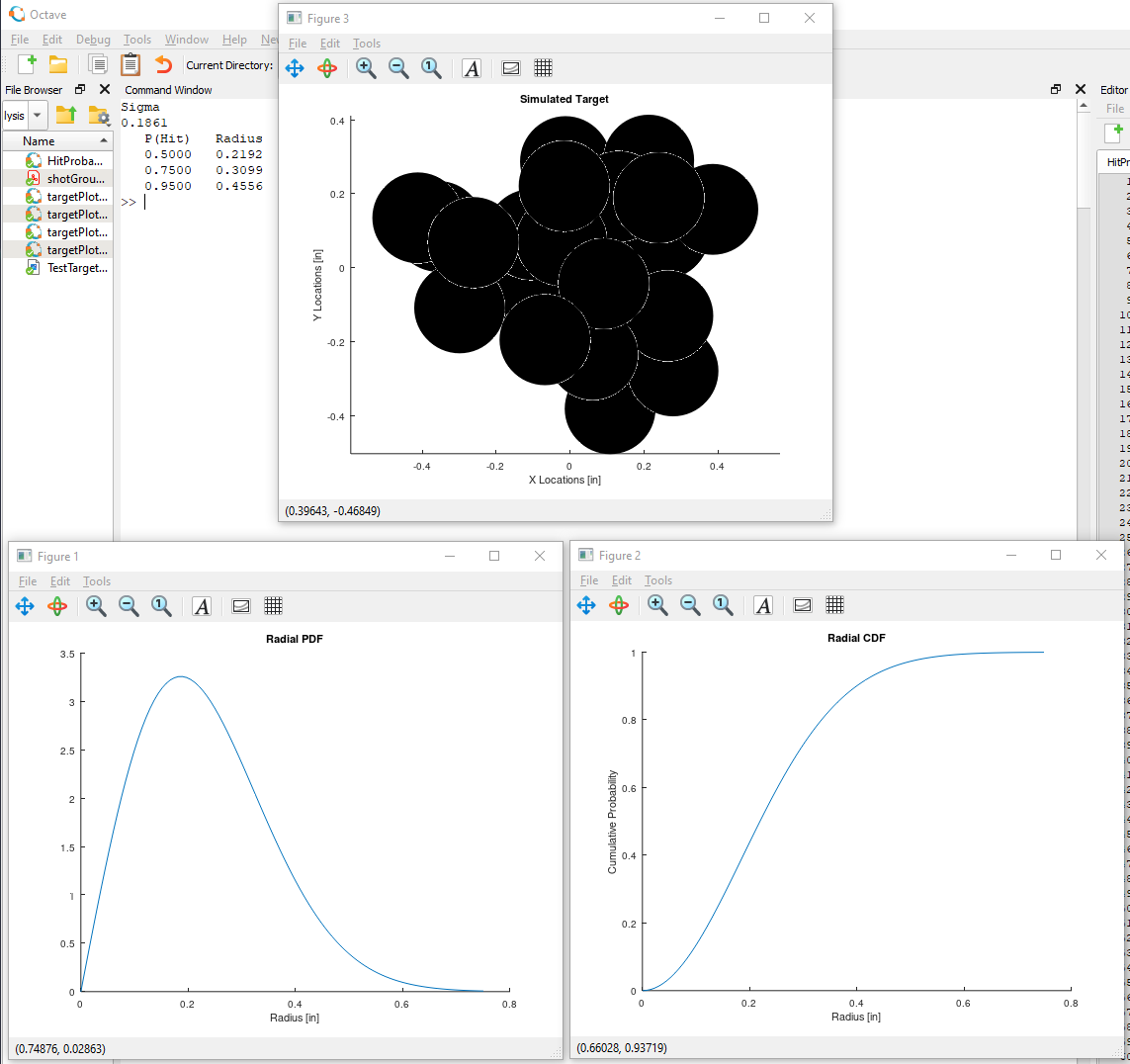Sort files by the Name column header
Screen dimensions: 1130x1064
coord(57,140)
